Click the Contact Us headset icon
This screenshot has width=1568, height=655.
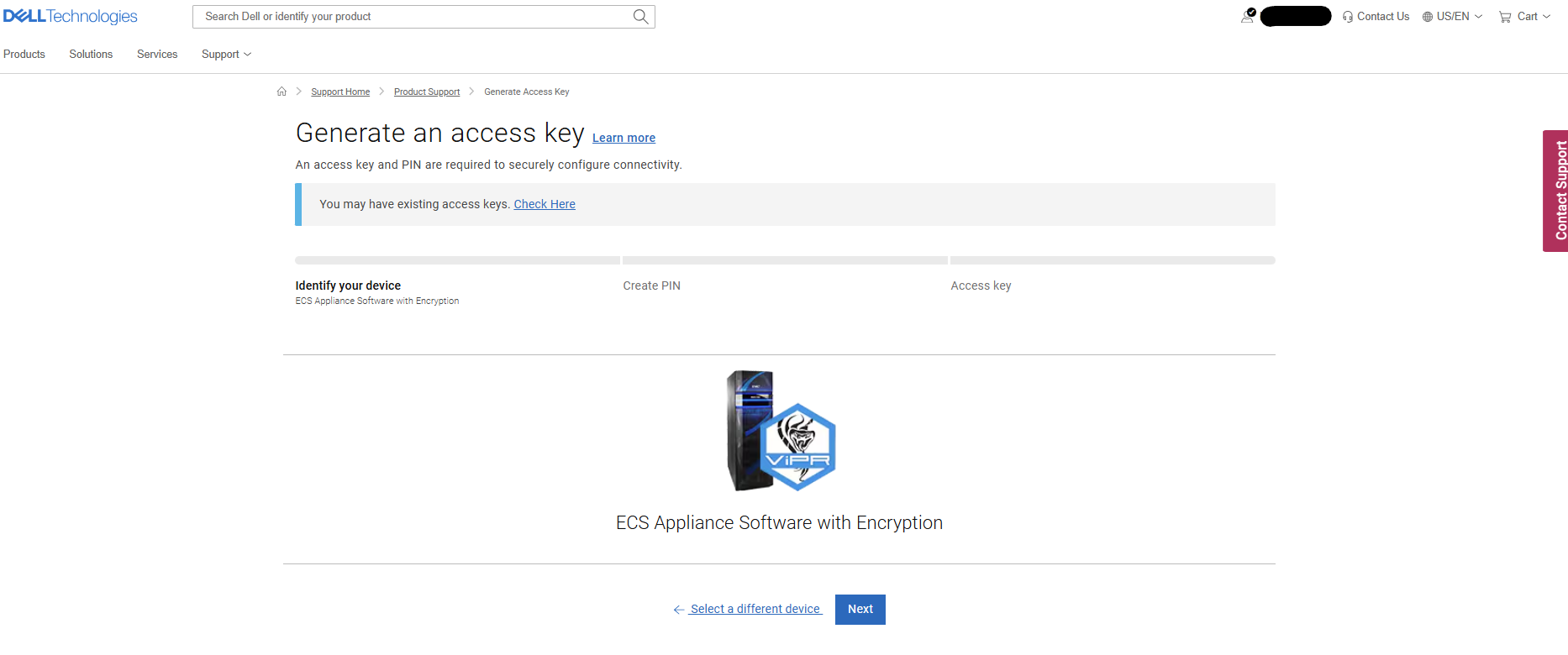tap(1348, 17)
